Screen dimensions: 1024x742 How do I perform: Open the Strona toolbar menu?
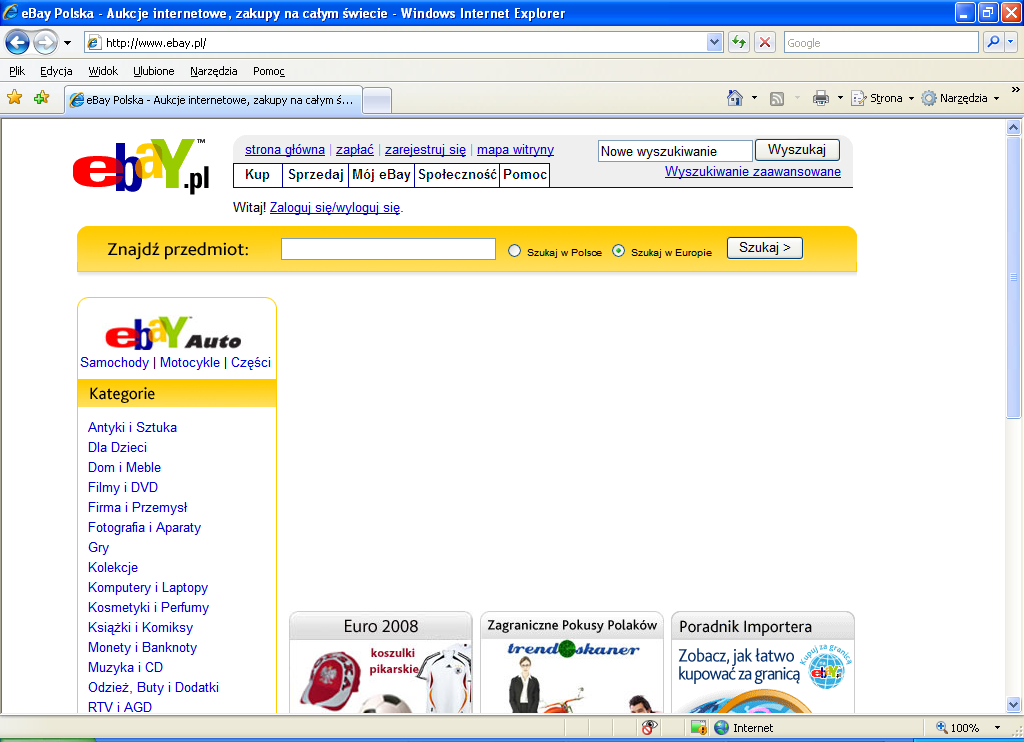882,98
